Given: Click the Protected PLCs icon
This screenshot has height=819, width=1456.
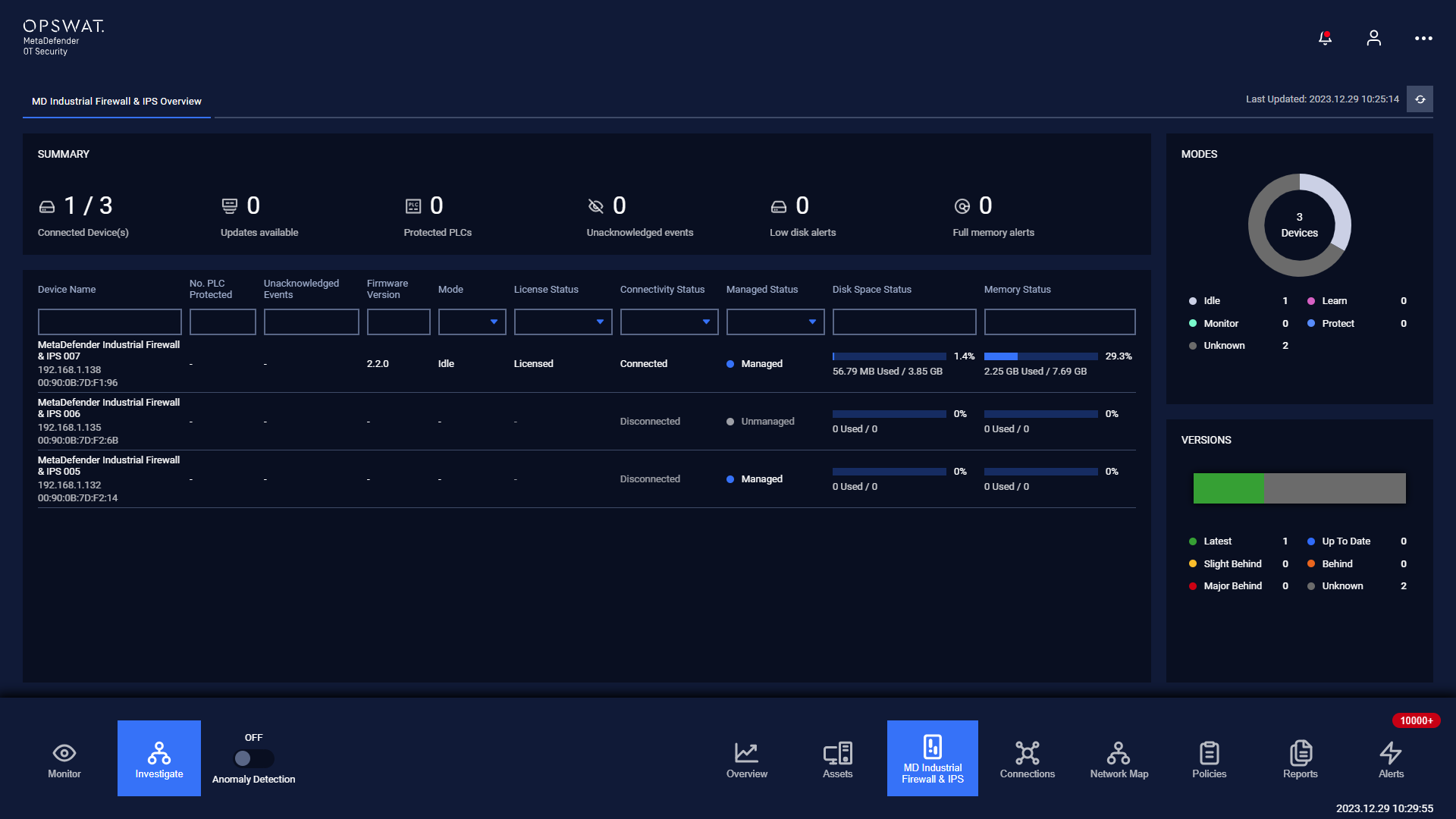Looking at the screenshot, I should click(x=413, y=206).
